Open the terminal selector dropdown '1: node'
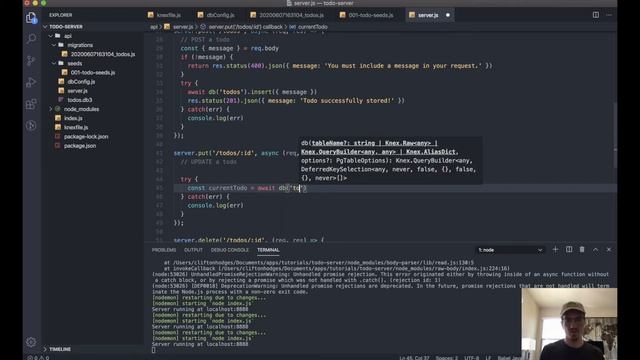Image resolution: width=640 pixels, height=360 pixels. (x=510, y=250)
